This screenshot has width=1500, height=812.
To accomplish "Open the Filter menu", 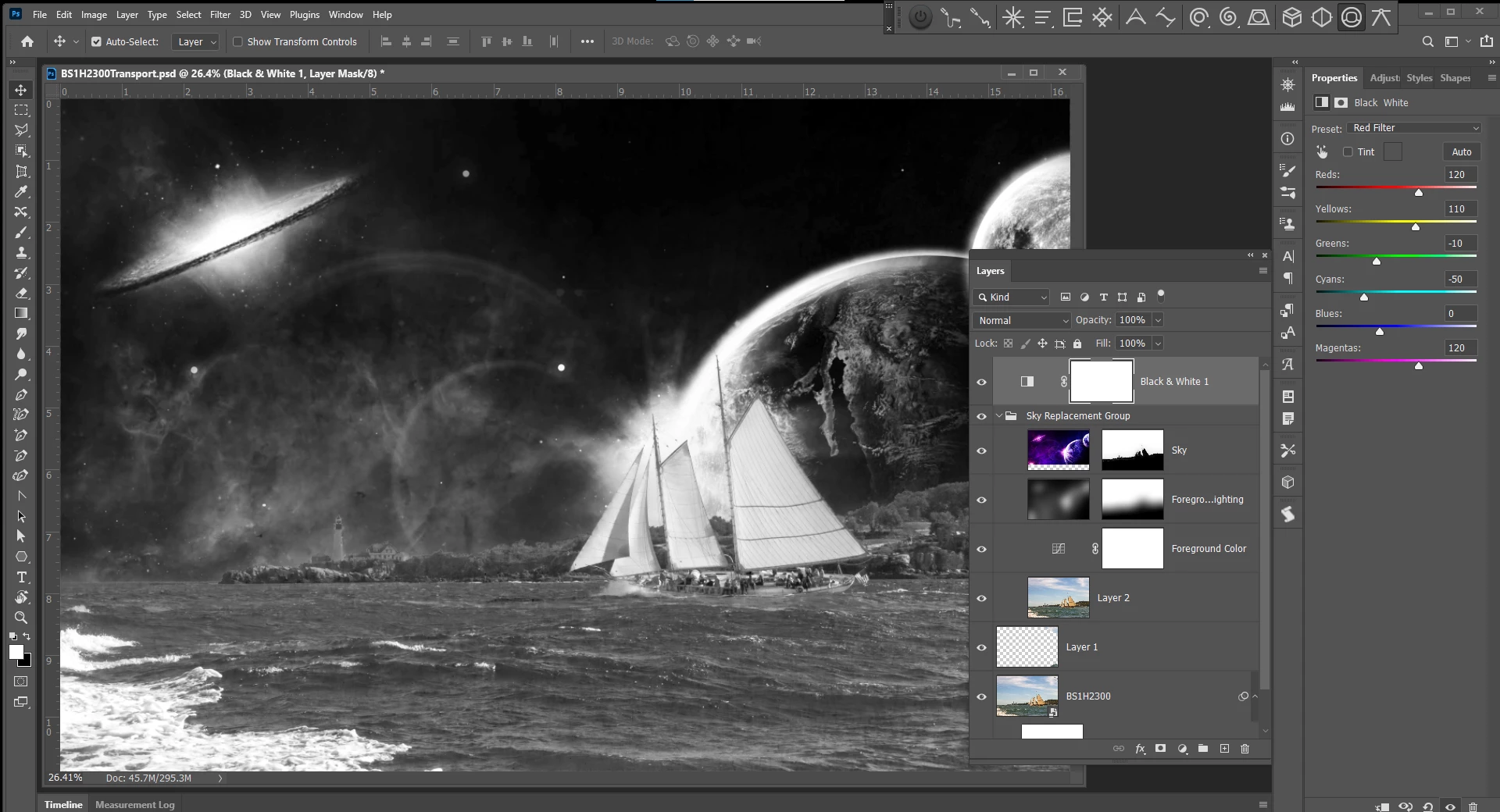I will tap(220, 15).
